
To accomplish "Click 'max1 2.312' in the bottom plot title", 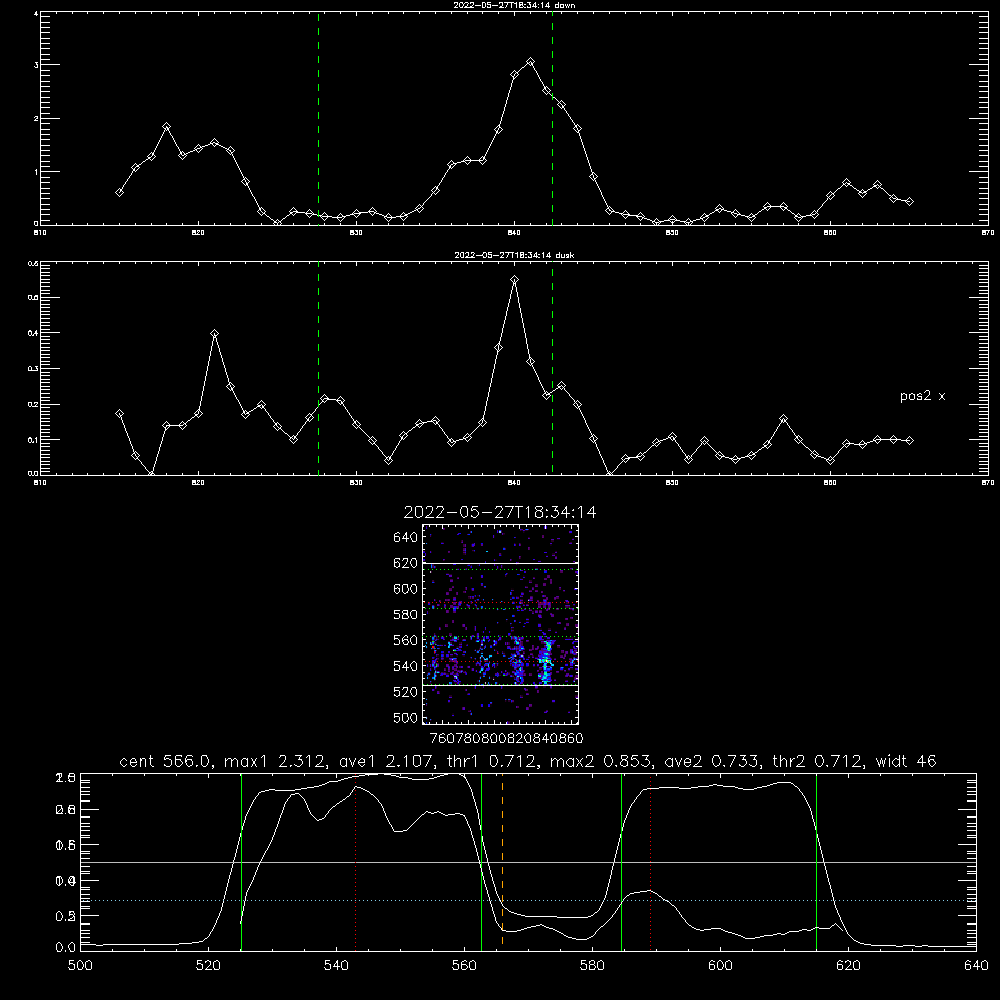I will coord(276,761).
